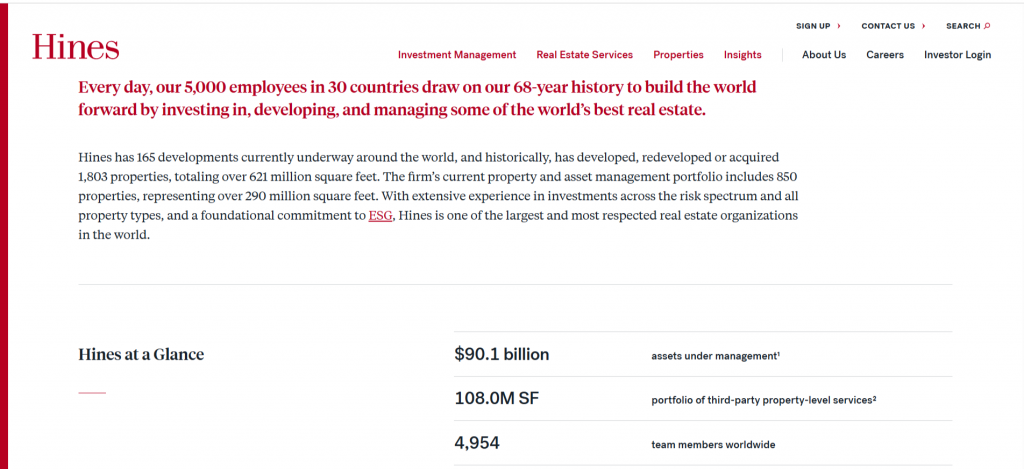Follow the ESG hyperlink in the paragraph

coord(380,215)
